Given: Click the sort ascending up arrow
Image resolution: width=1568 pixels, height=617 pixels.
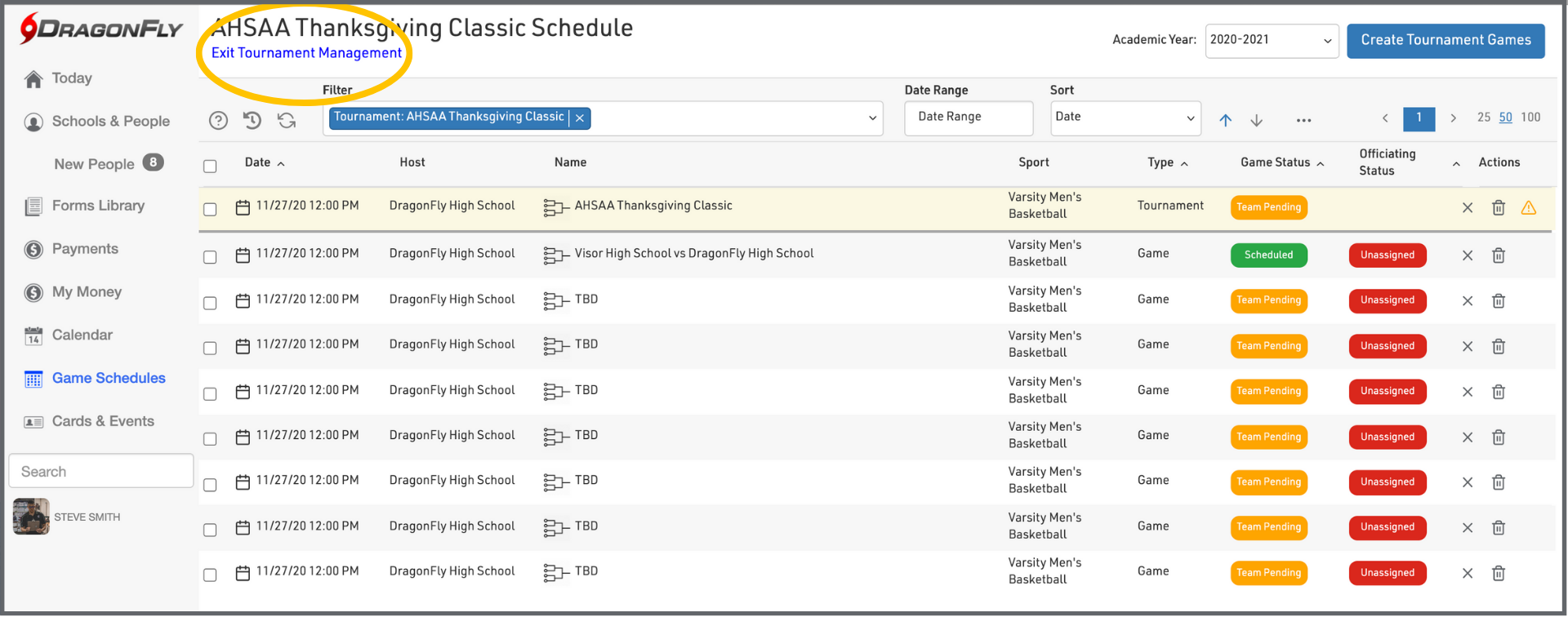Looking at the screenshot, I should 1225,121.
